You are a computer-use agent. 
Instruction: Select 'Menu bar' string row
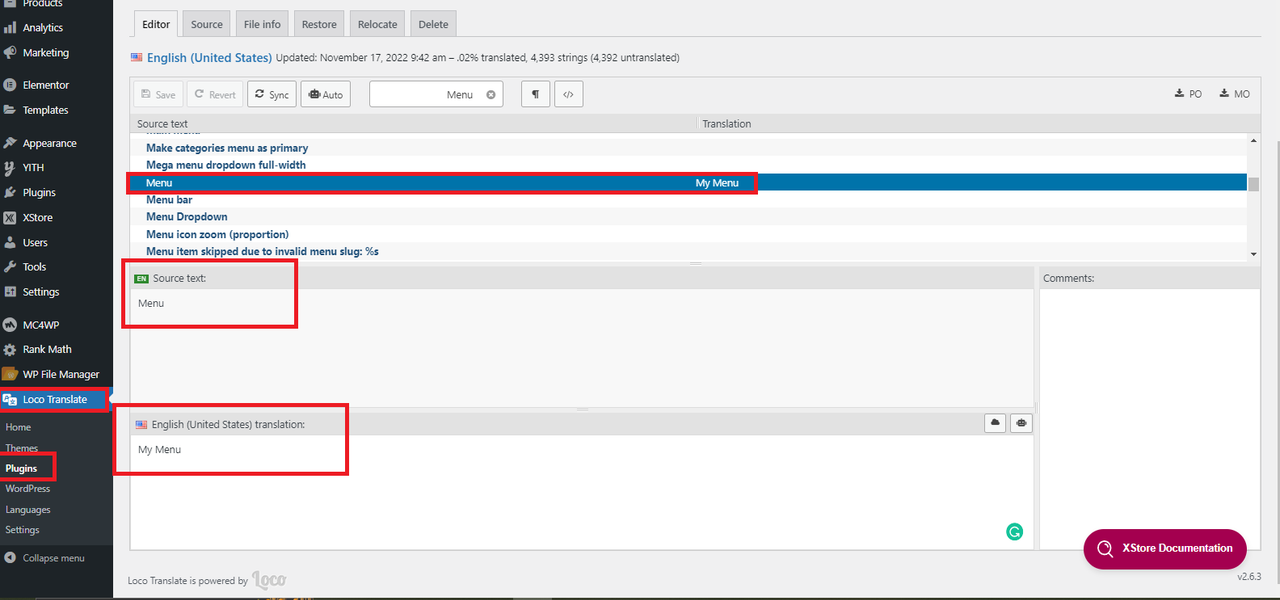[688, 200]
